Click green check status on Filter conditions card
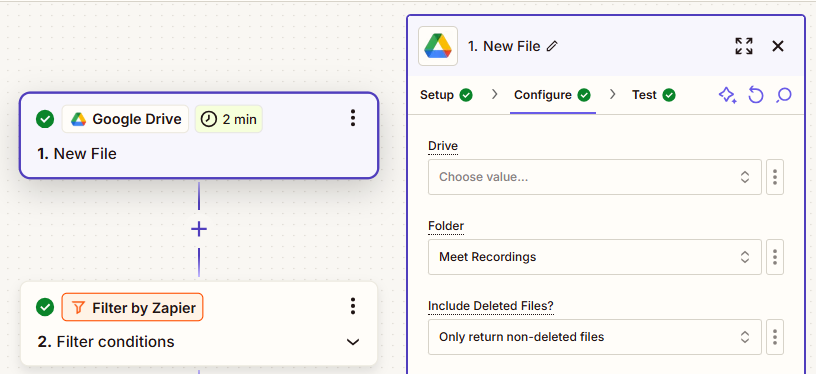This screenshot has width=816, height=374. pos(45,307)
